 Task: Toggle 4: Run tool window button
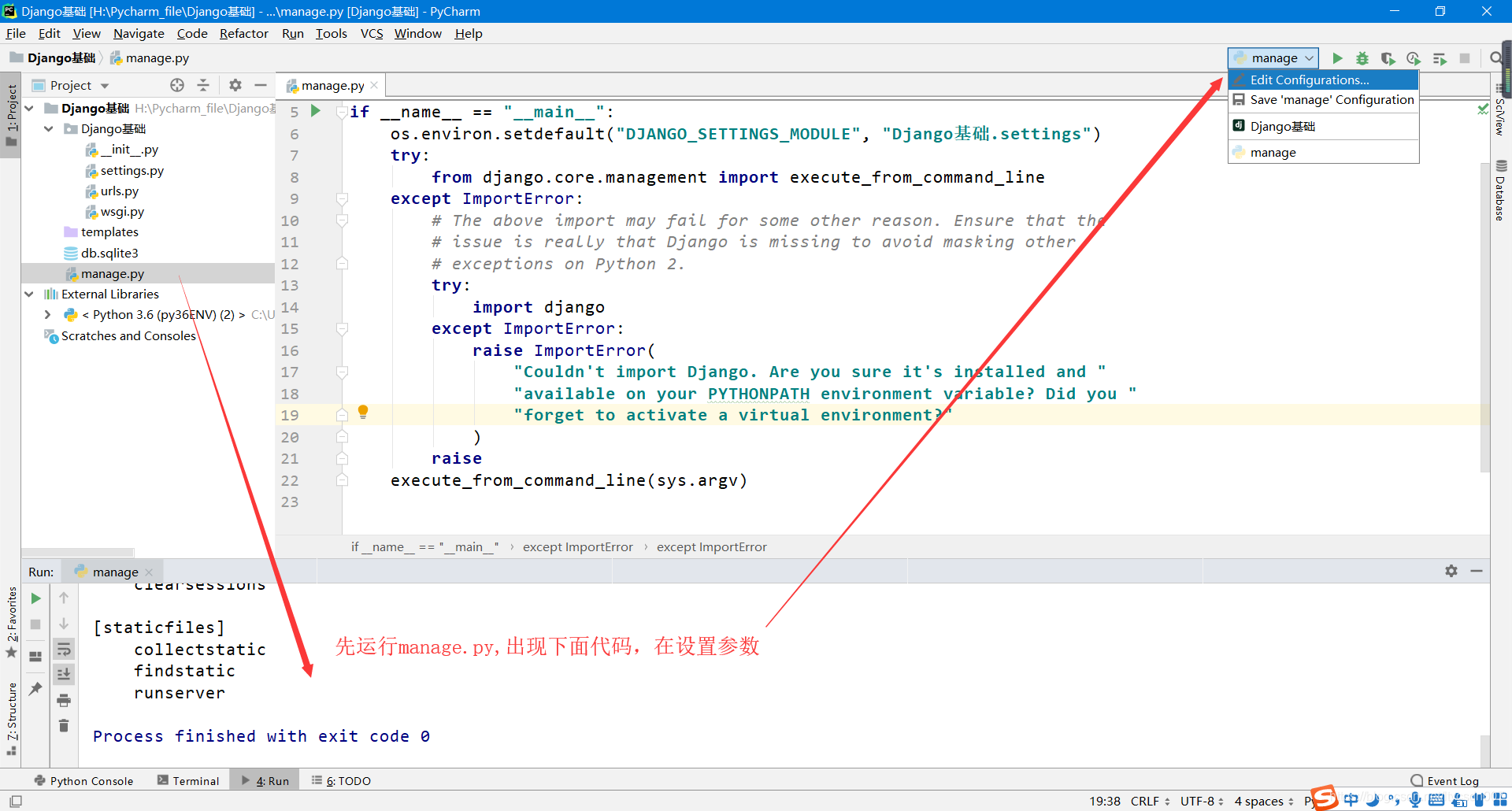[265, 780]
